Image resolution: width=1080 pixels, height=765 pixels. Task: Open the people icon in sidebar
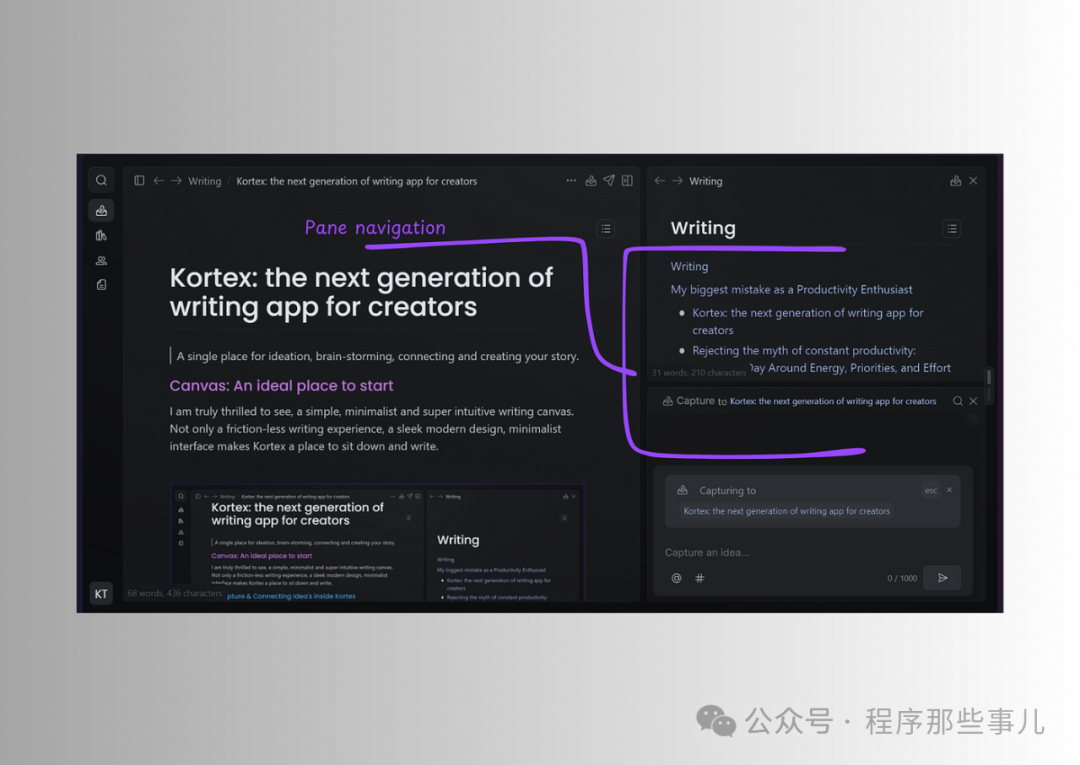pyautogui.click(x=101, y=260)
